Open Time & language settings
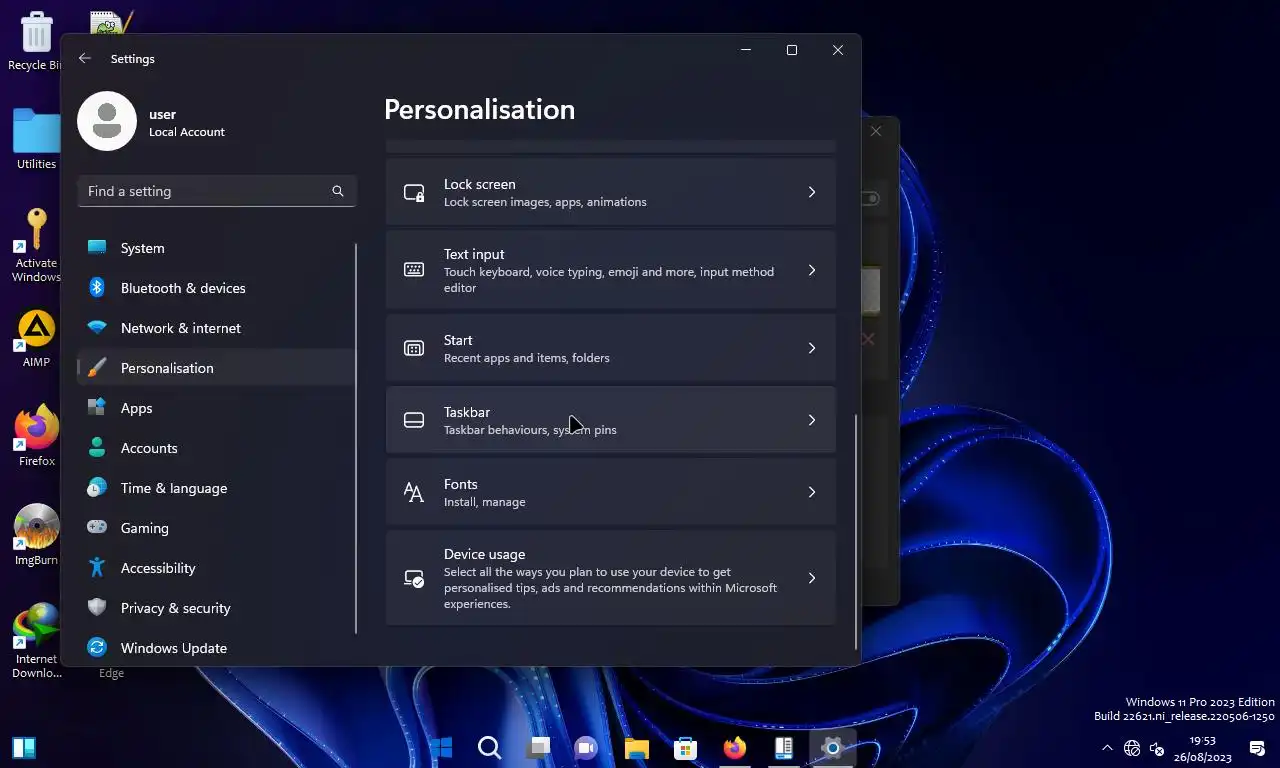 tap(216, 488)
